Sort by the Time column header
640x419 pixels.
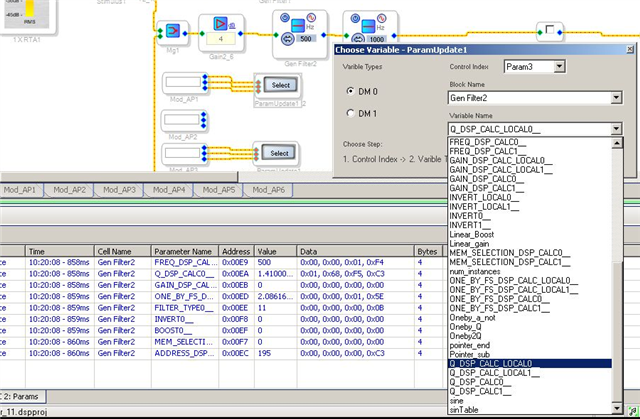click(60, 251)
